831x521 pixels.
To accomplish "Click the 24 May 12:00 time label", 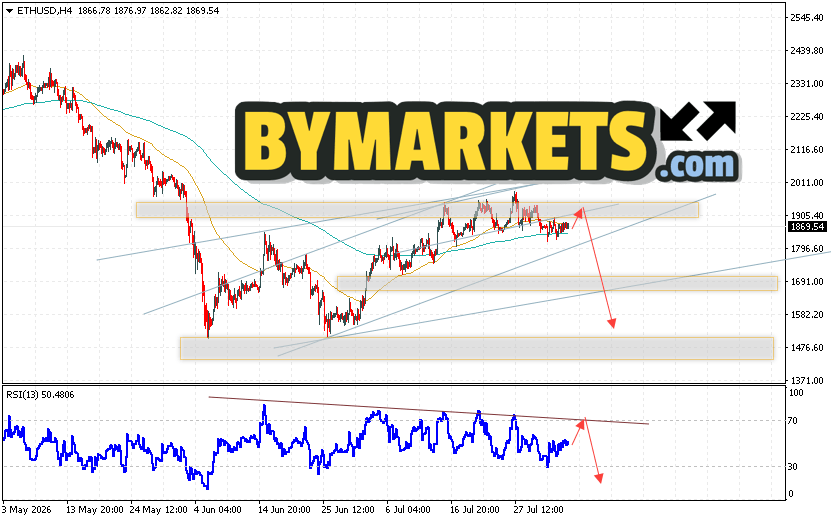I will click(x=159, y=510).
